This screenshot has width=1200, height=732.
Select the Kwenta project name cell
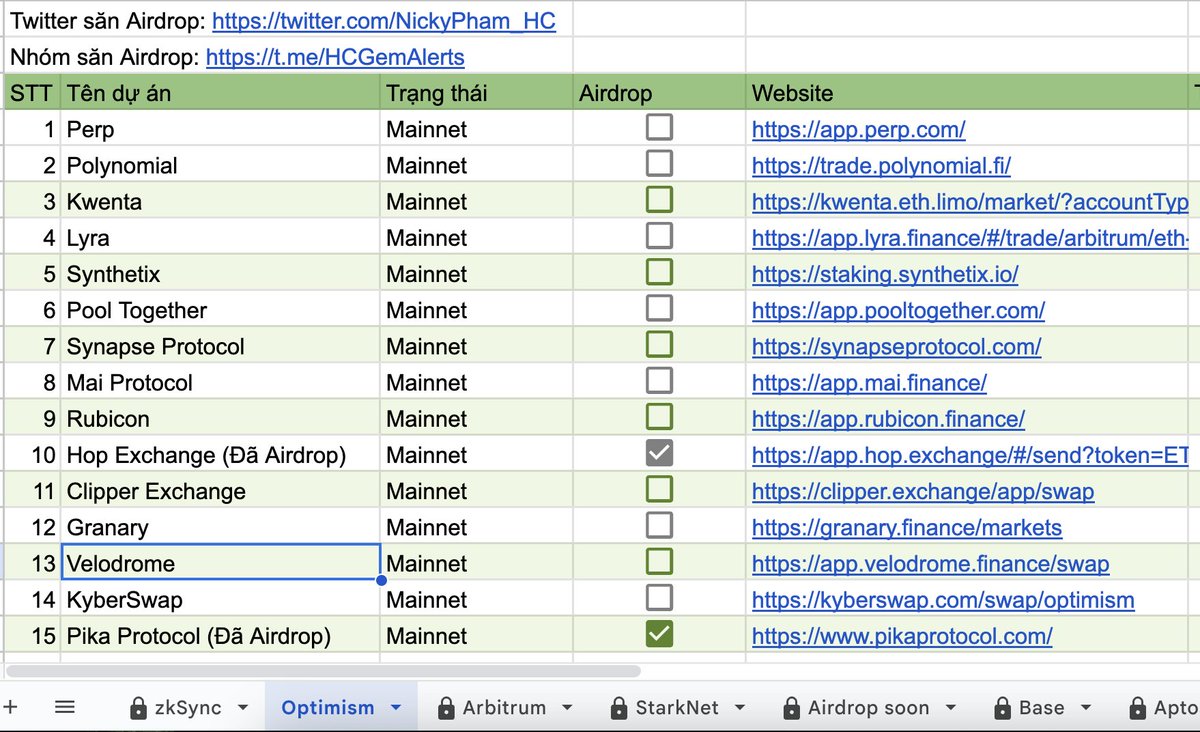pyautogui.click(x=220, y=201)
